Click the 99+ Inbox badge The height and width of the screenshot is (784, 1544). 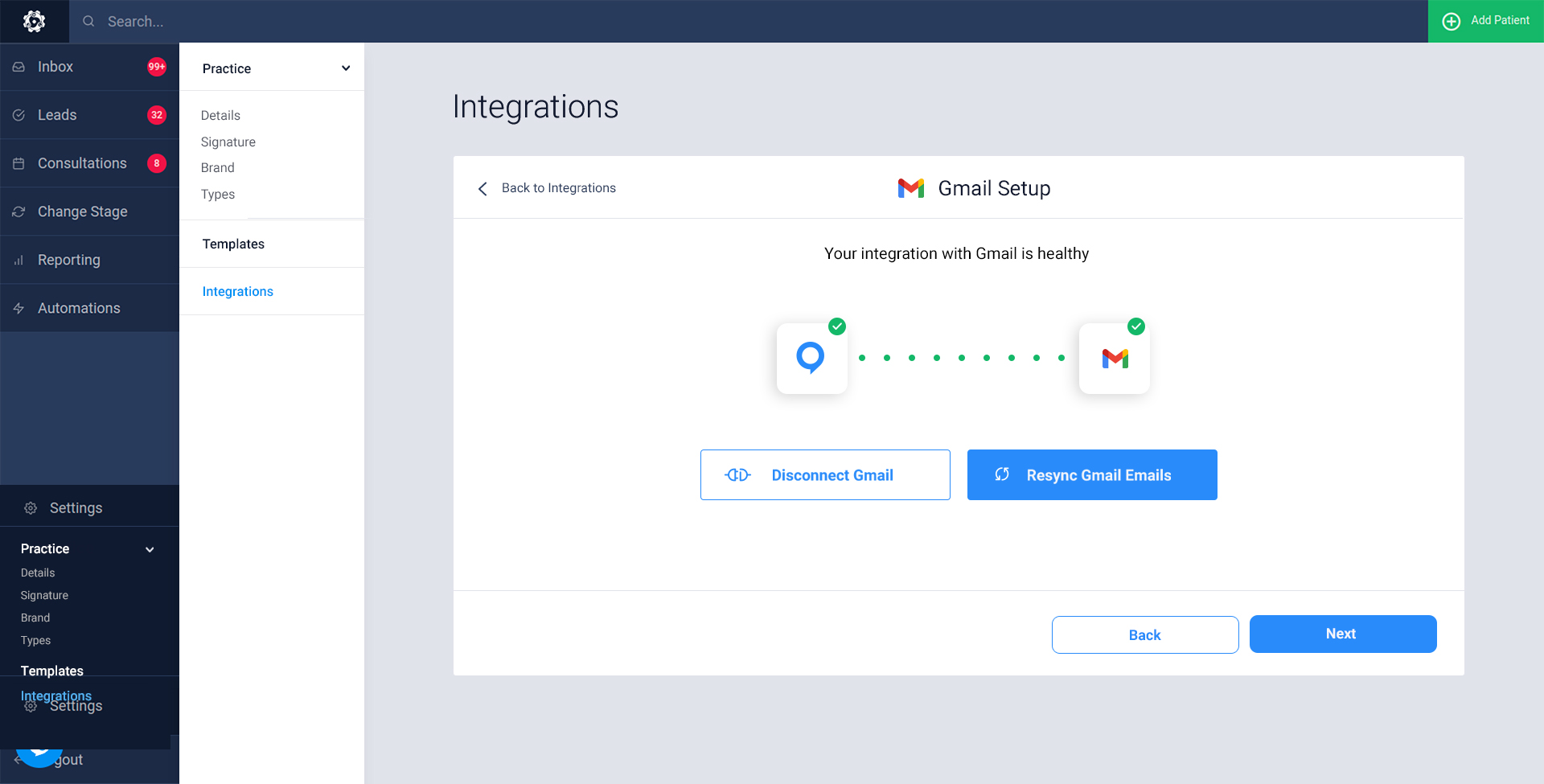pyautogui.click(x=157, y=67)
